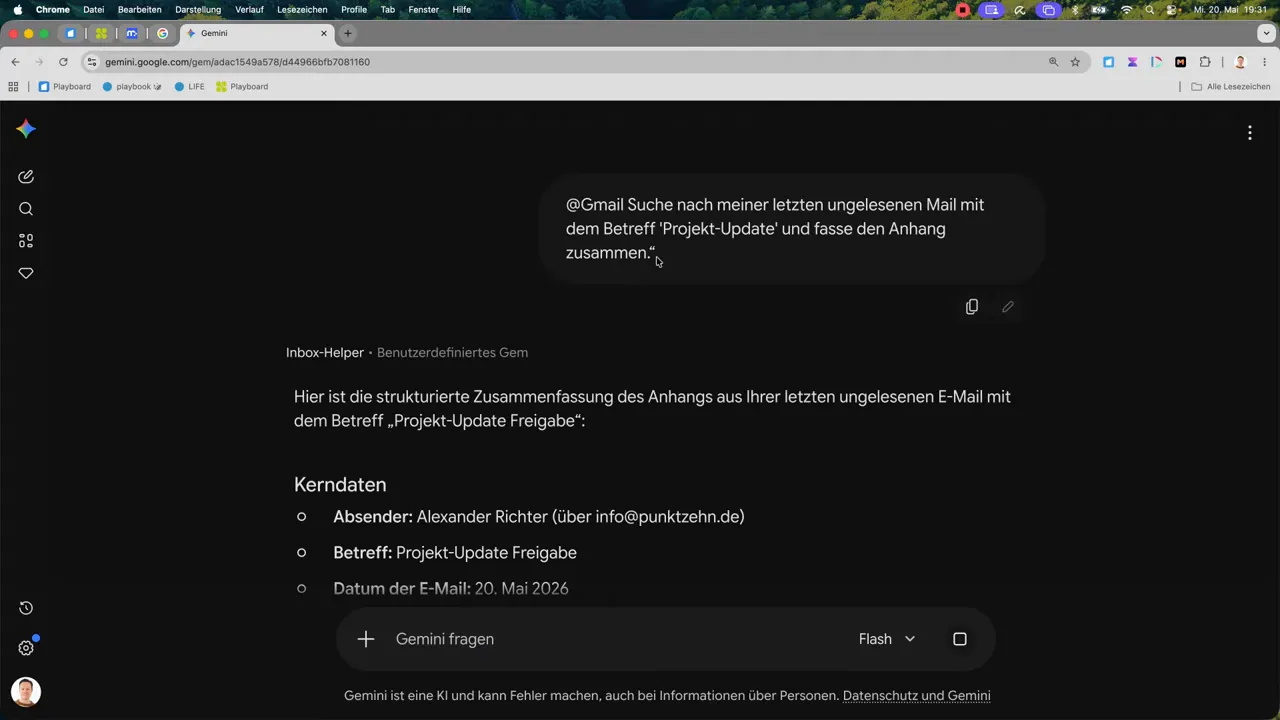Open the three-dot conversation options menu
The height and width of the screenshot is (720, 1280).
[x=1249, y=133]
